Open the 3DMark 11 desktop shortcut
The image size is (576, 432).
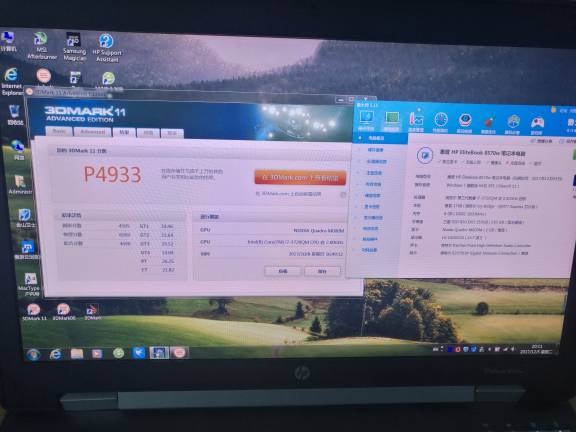[x=34, y=312]
